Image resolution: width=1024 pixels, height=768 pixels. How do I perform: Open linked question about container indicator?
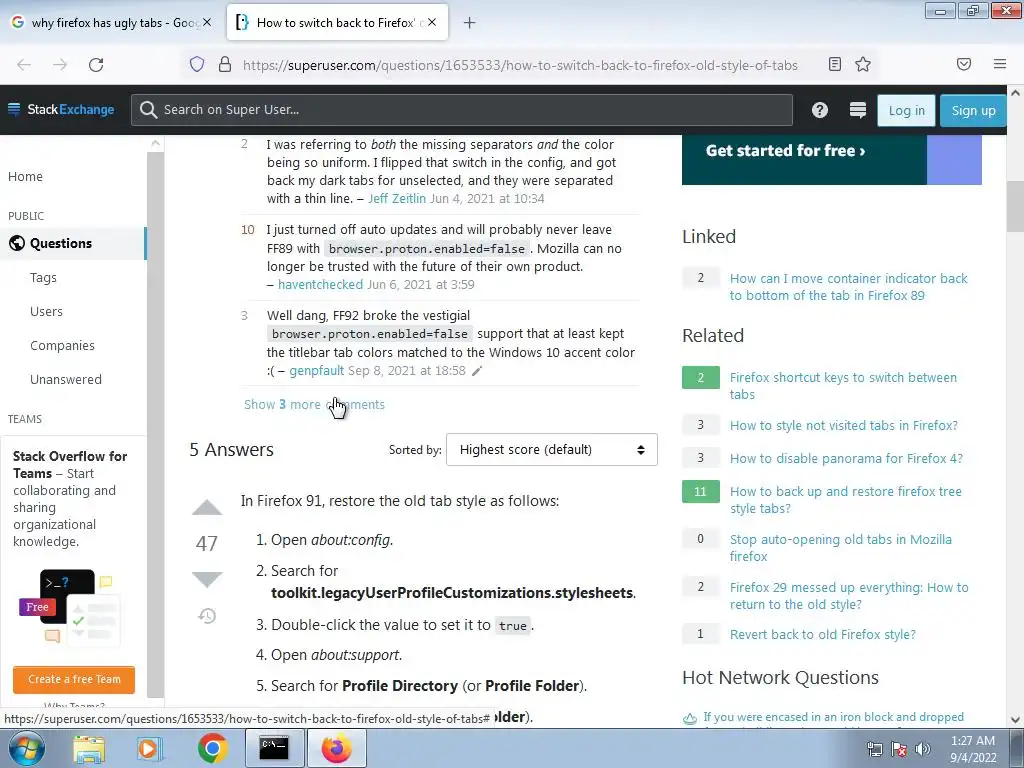coord(848,287)
